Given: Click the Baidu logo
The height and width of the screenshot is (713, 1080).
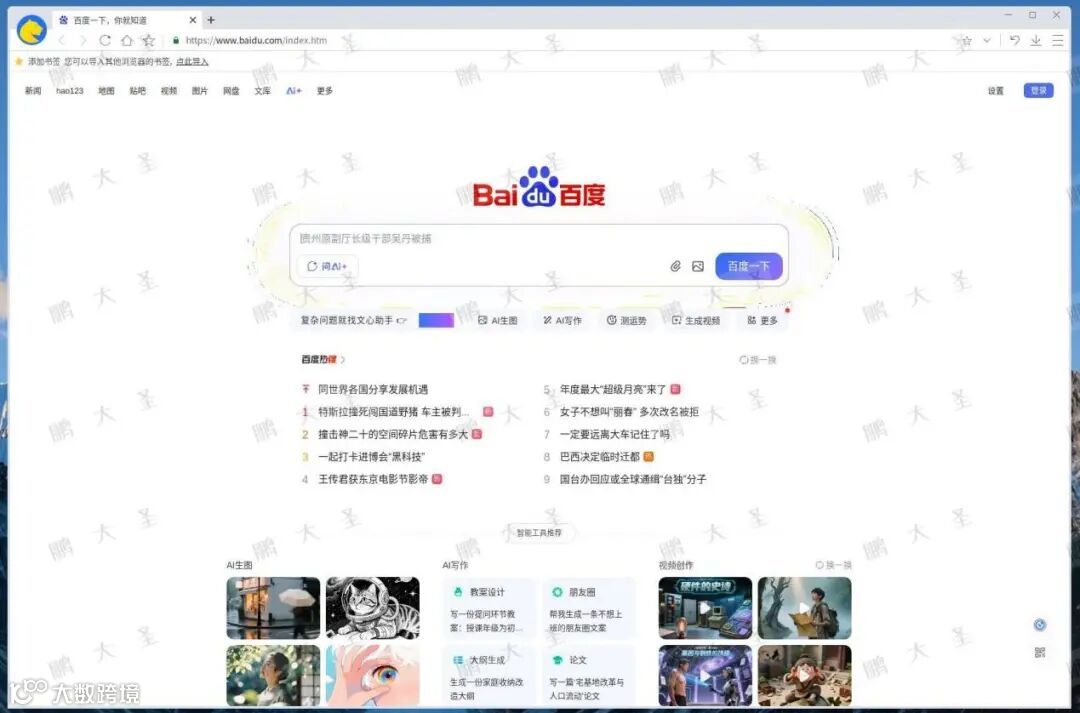Looking at the screenshot, I should [539, 187].
